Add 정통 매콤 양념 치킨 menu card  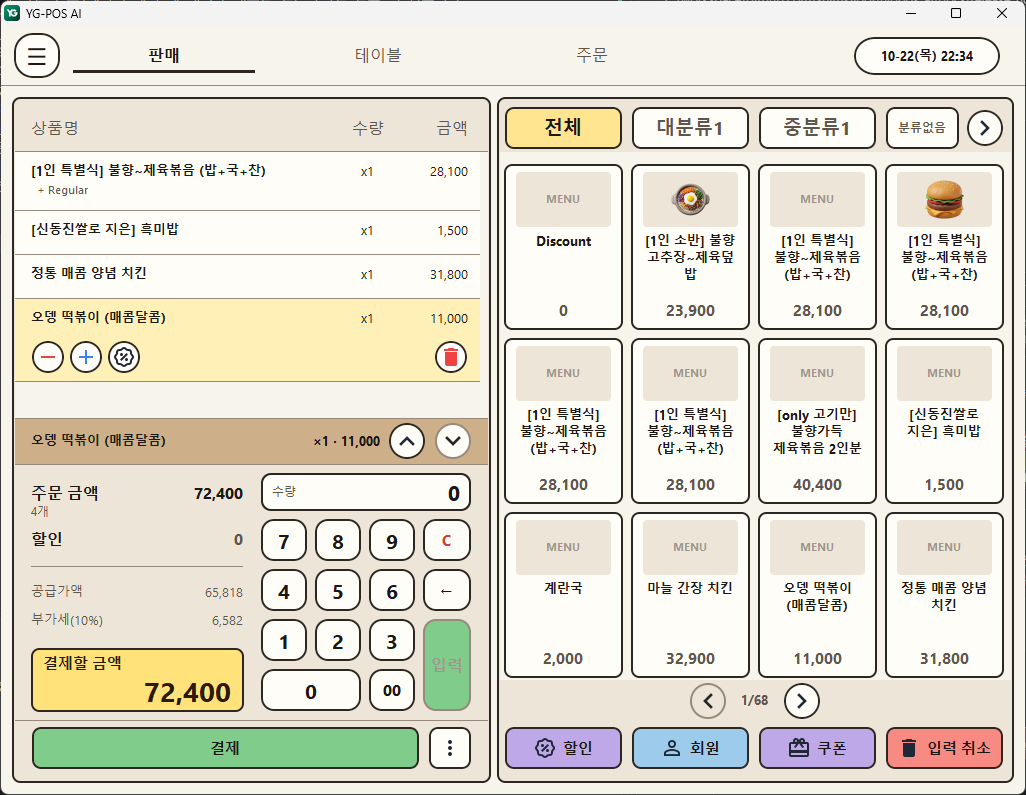(944, 595)
